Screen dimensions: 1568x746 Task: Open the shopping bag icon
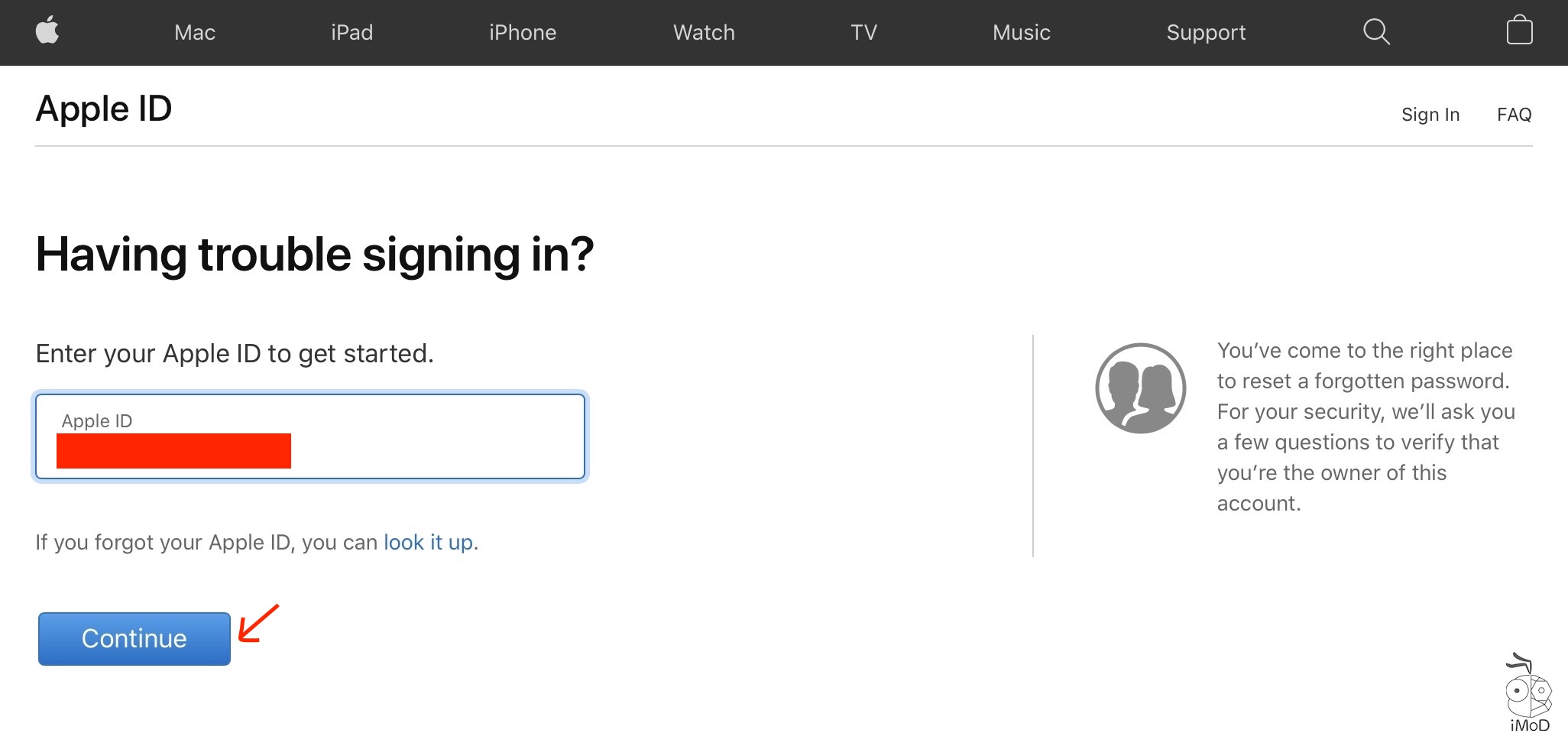[x=1519, y=31]
